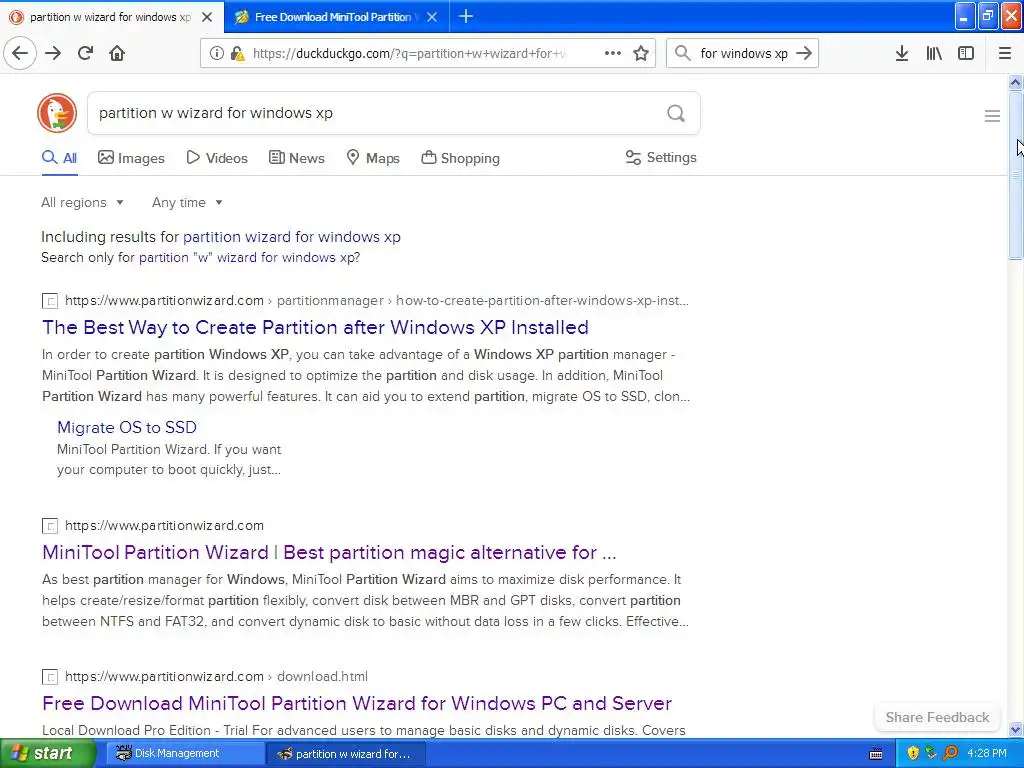Submit Firefox search box with arrow
Viewport: 1024px width, 768px height.
click(x=804, y=53)
